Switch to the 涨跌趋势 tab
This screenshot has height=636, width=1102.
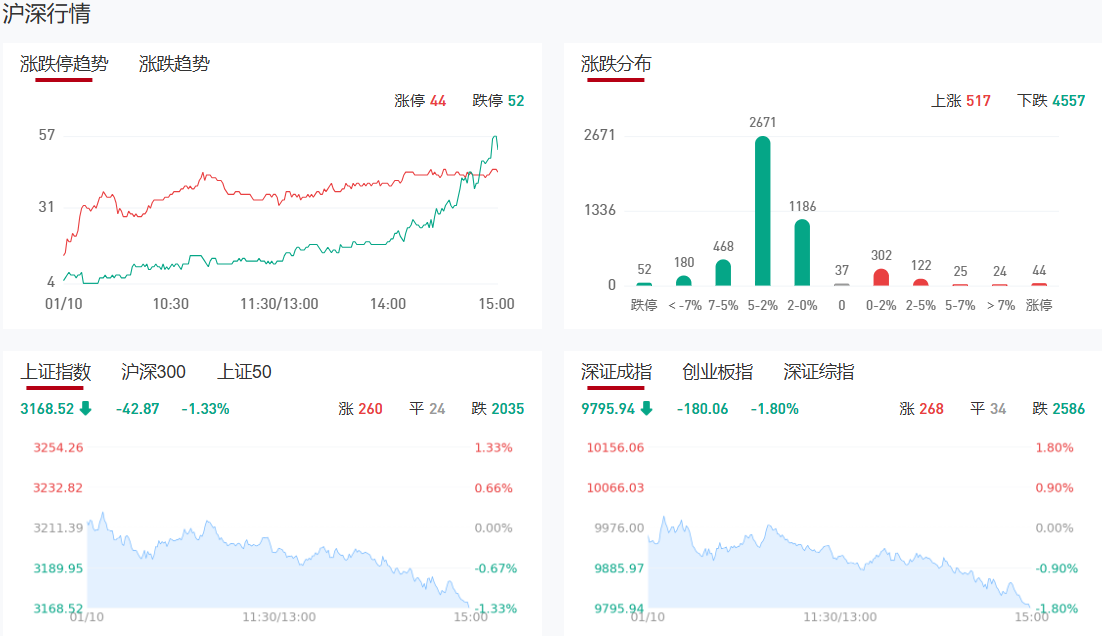174,64
